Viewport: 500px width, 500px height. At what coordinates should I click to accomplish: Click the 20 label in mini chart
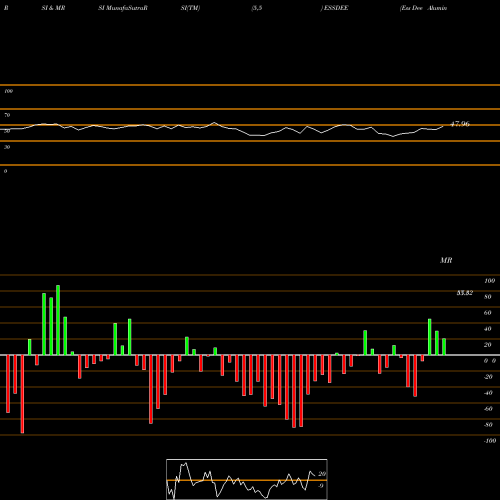(322, 474)
